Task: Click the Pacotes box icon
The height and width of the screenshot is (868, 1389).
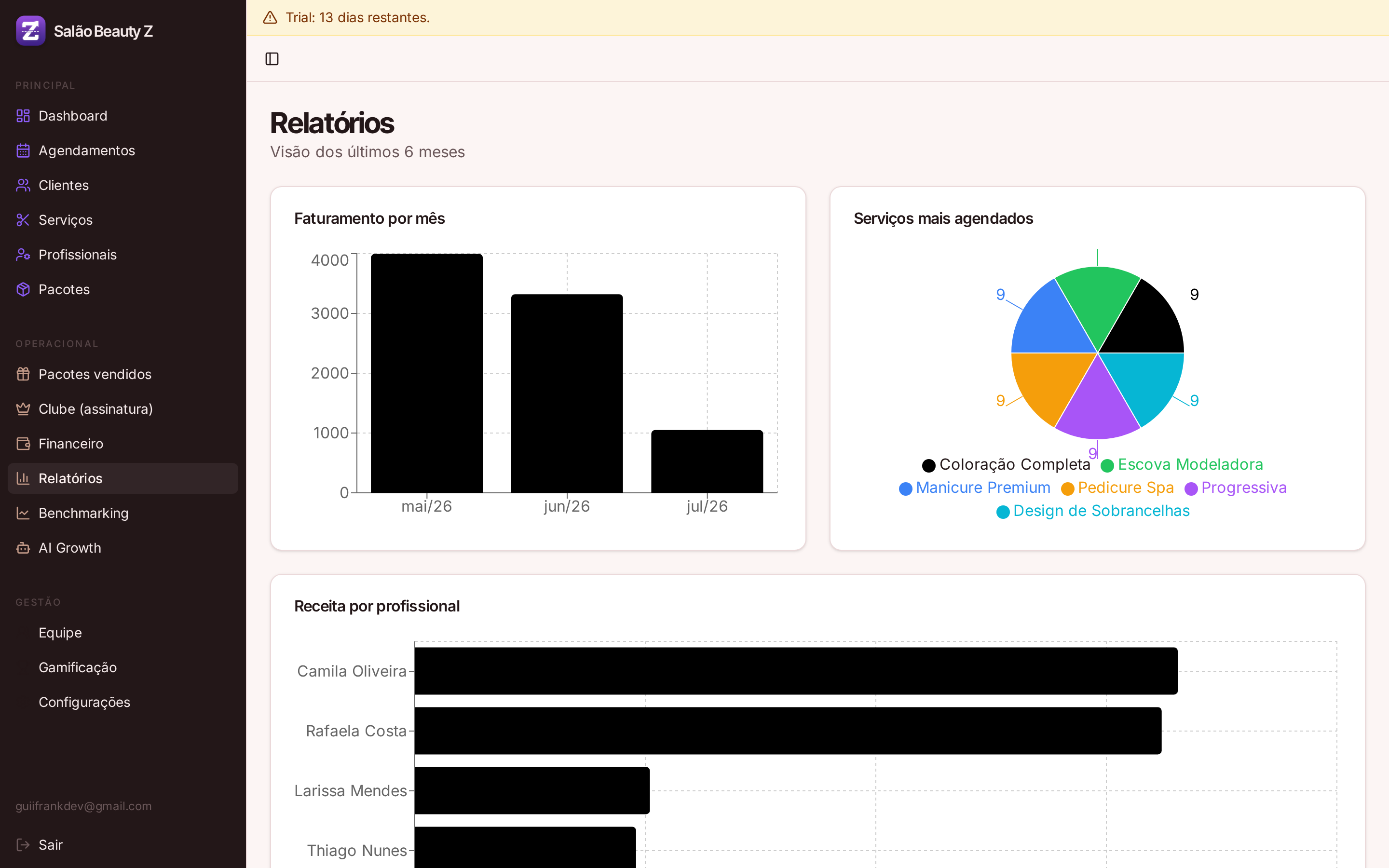Action: [23, 289]
